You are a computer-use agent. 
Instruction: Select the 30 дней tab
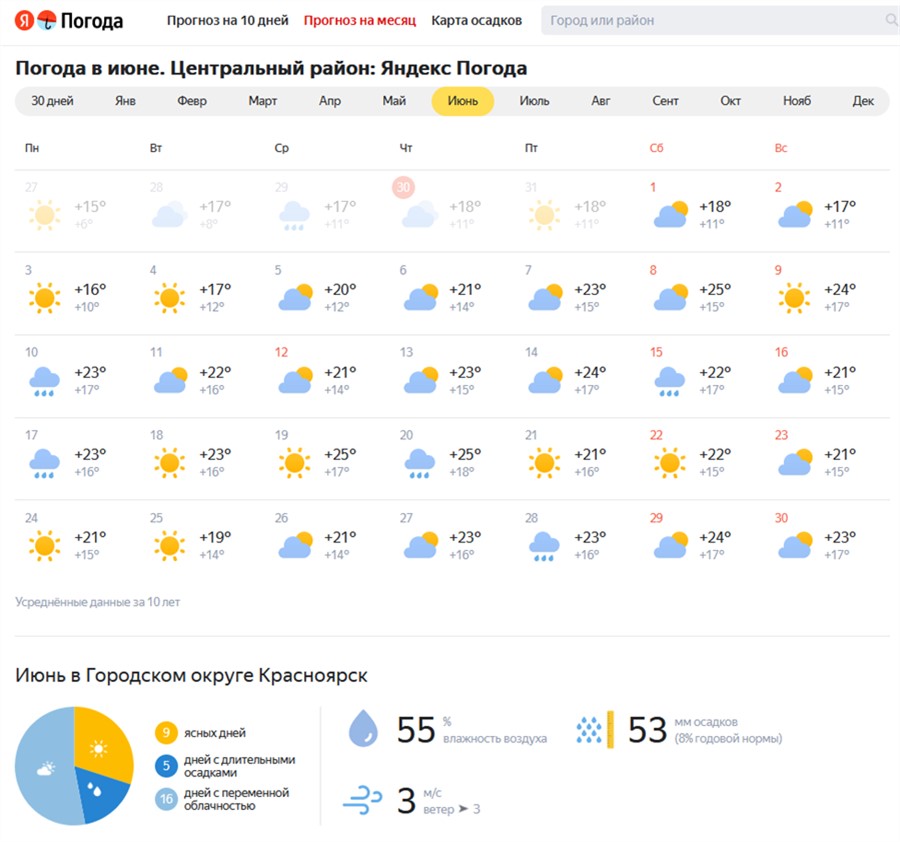52,101
